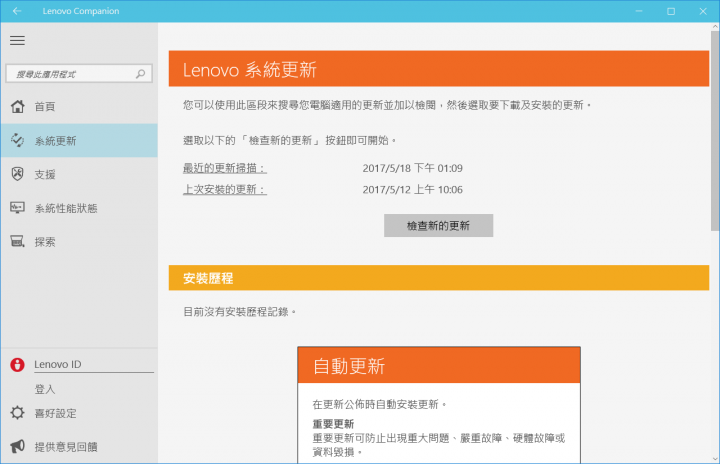Click the 提供意見回饋 megaphone icon
720x464 pixels.
pyautogui.click(x=17, y=446)
